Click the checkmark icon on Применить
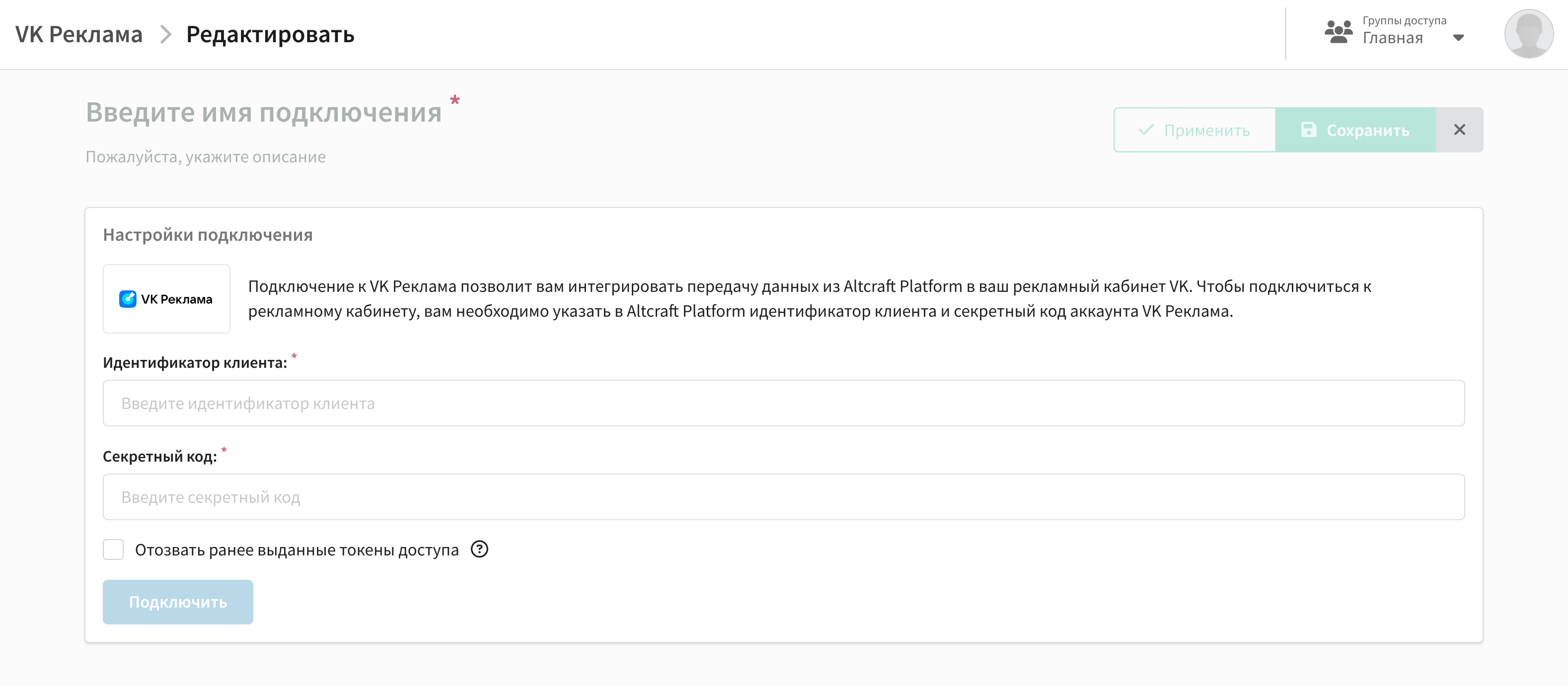This screenshot has height=686, width=1568. coord(1146,130)
